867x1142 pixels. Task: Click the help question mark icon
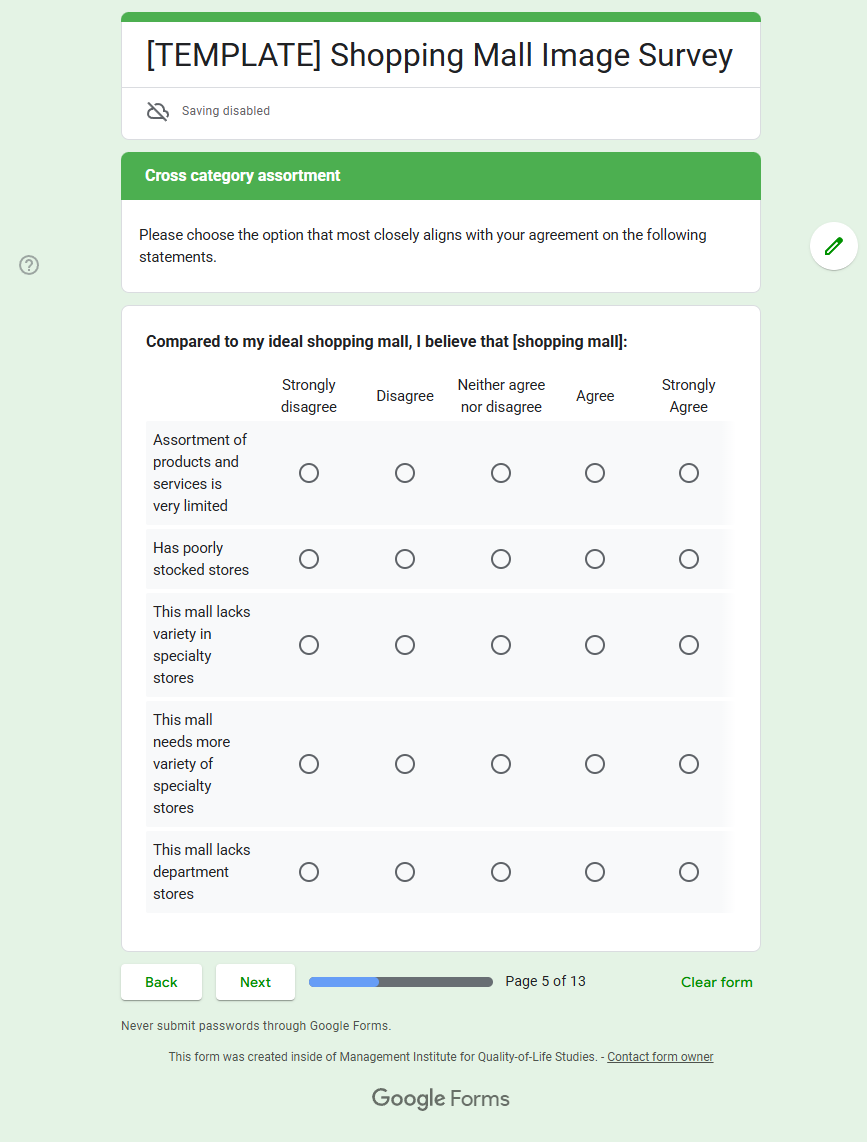point(29,265)
